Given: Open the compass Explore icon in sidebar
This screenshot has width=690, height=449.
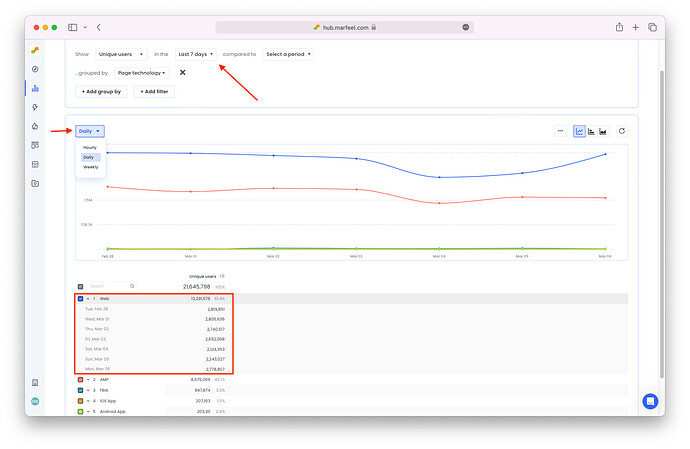Looking at the screenshot, I should click(x=35, y=69).
